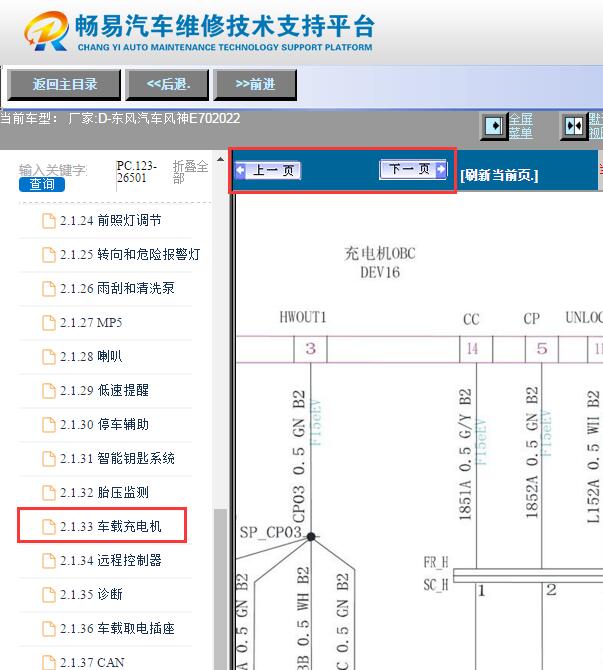This screenshot has height=670, width=603.
Task: Click page icon beside 2.1.31
Action: click(x=49, y=459)
